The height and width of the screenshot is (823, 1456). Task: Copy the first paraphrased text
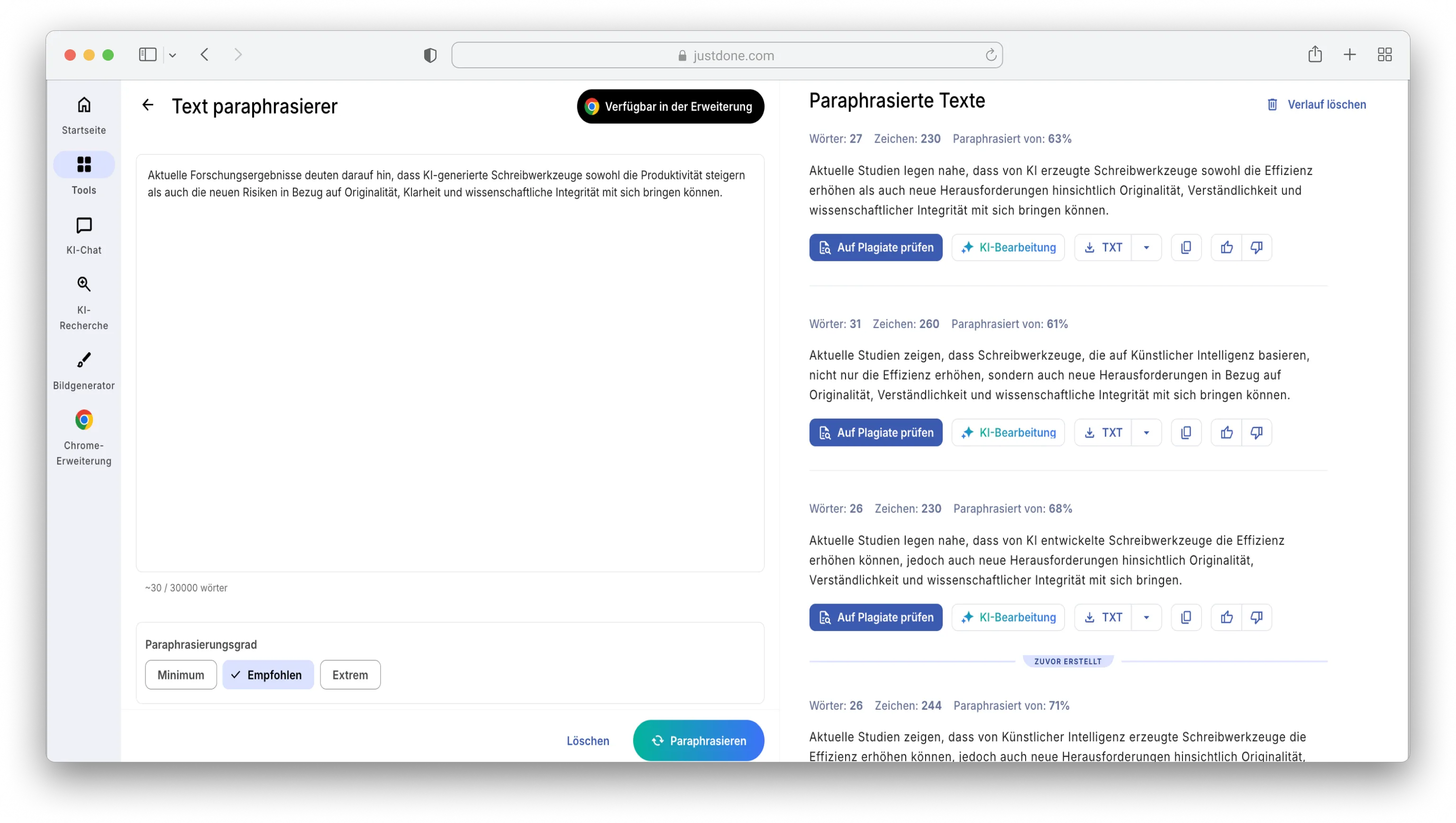1186,247
